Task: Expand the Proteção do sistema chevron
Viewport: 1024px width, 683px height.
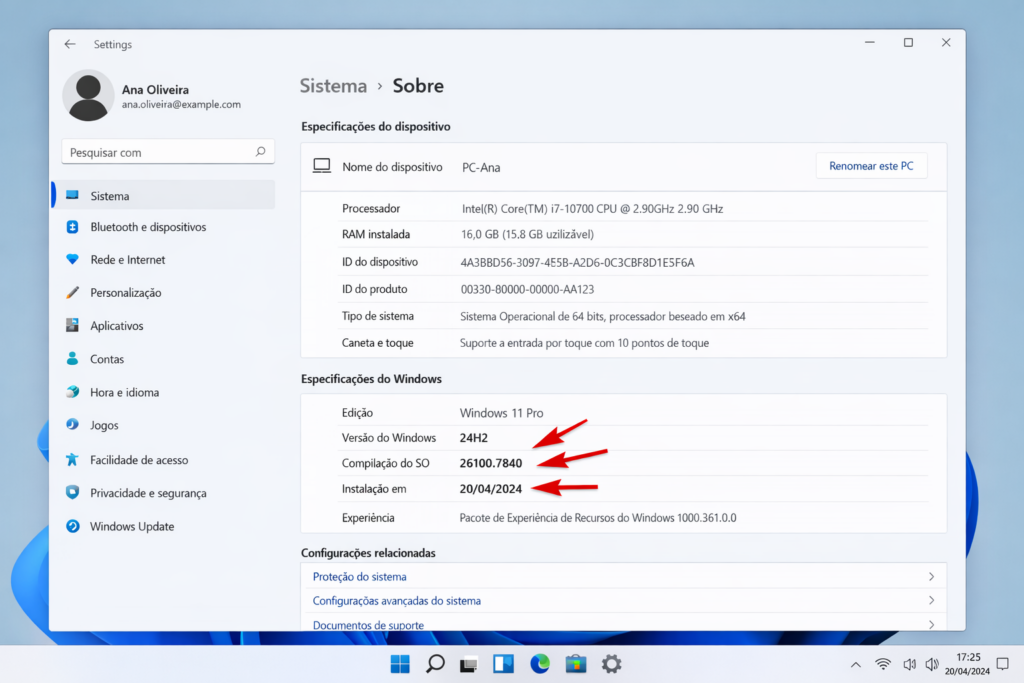Action: (931, 576)
